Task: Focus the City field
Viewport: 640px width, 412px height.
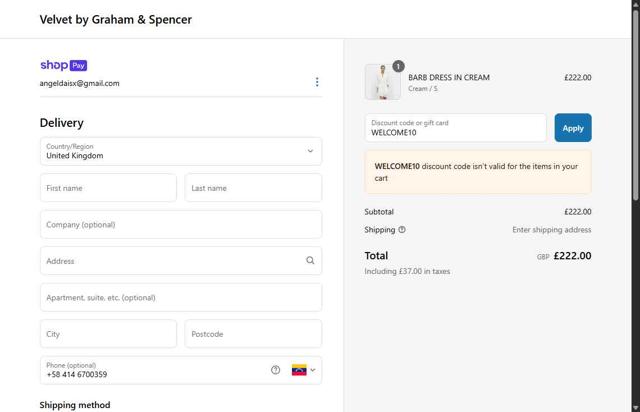Action: click(109, 334)
